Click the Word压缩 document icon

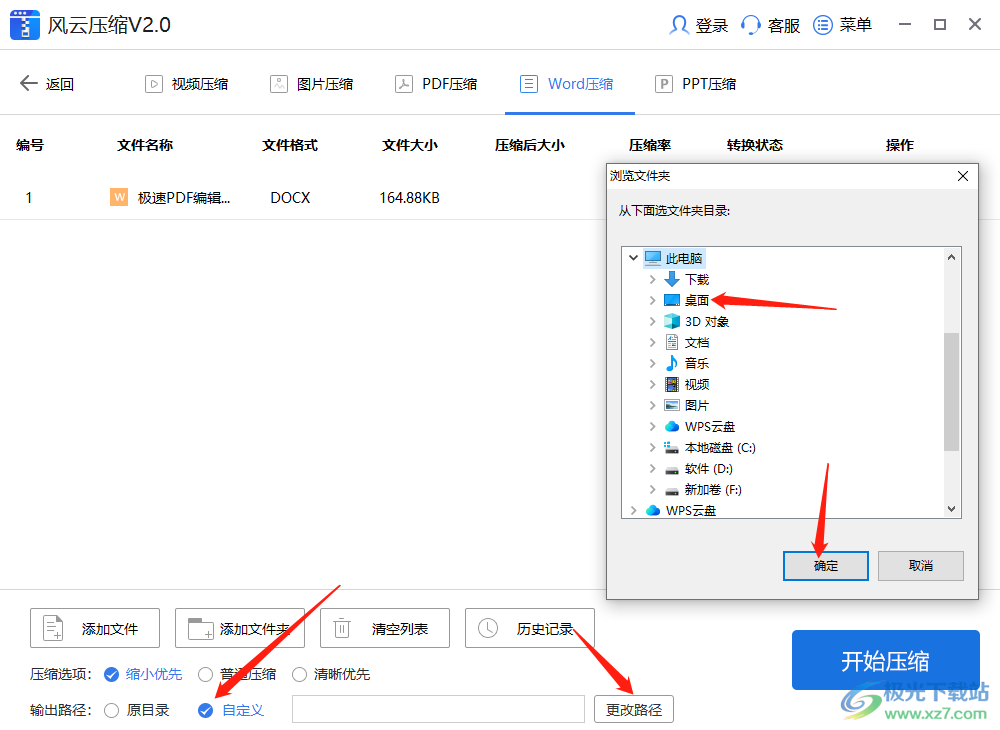click(x=529, y=84)
